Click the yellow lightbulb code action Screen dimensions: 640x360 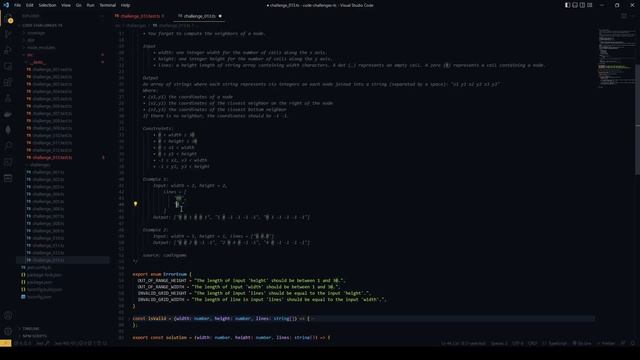pos(136,204)
